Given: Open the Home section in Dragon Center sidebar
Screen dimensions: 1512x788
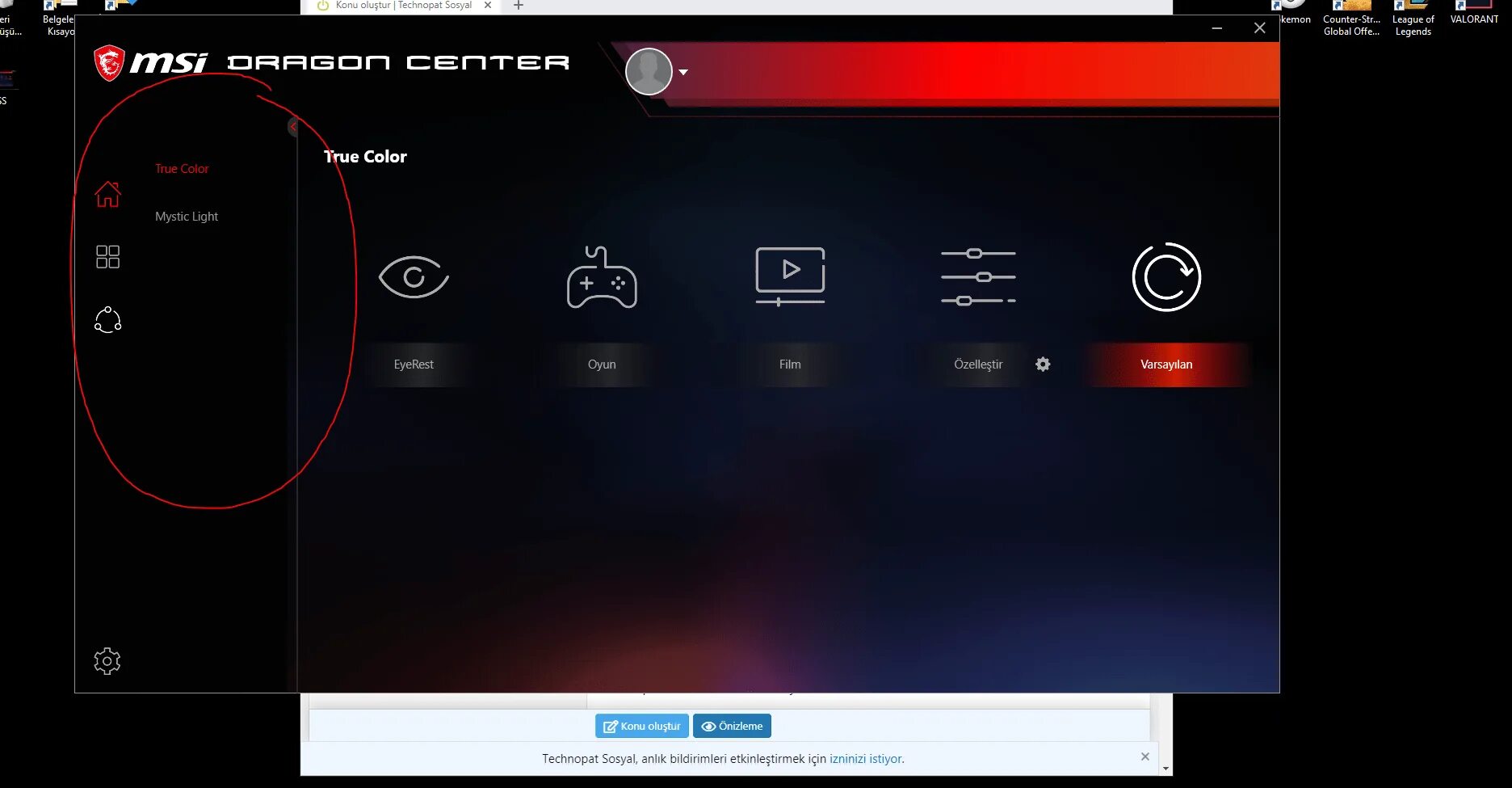Looking at the screenshot, I should (x=107, y=194).
